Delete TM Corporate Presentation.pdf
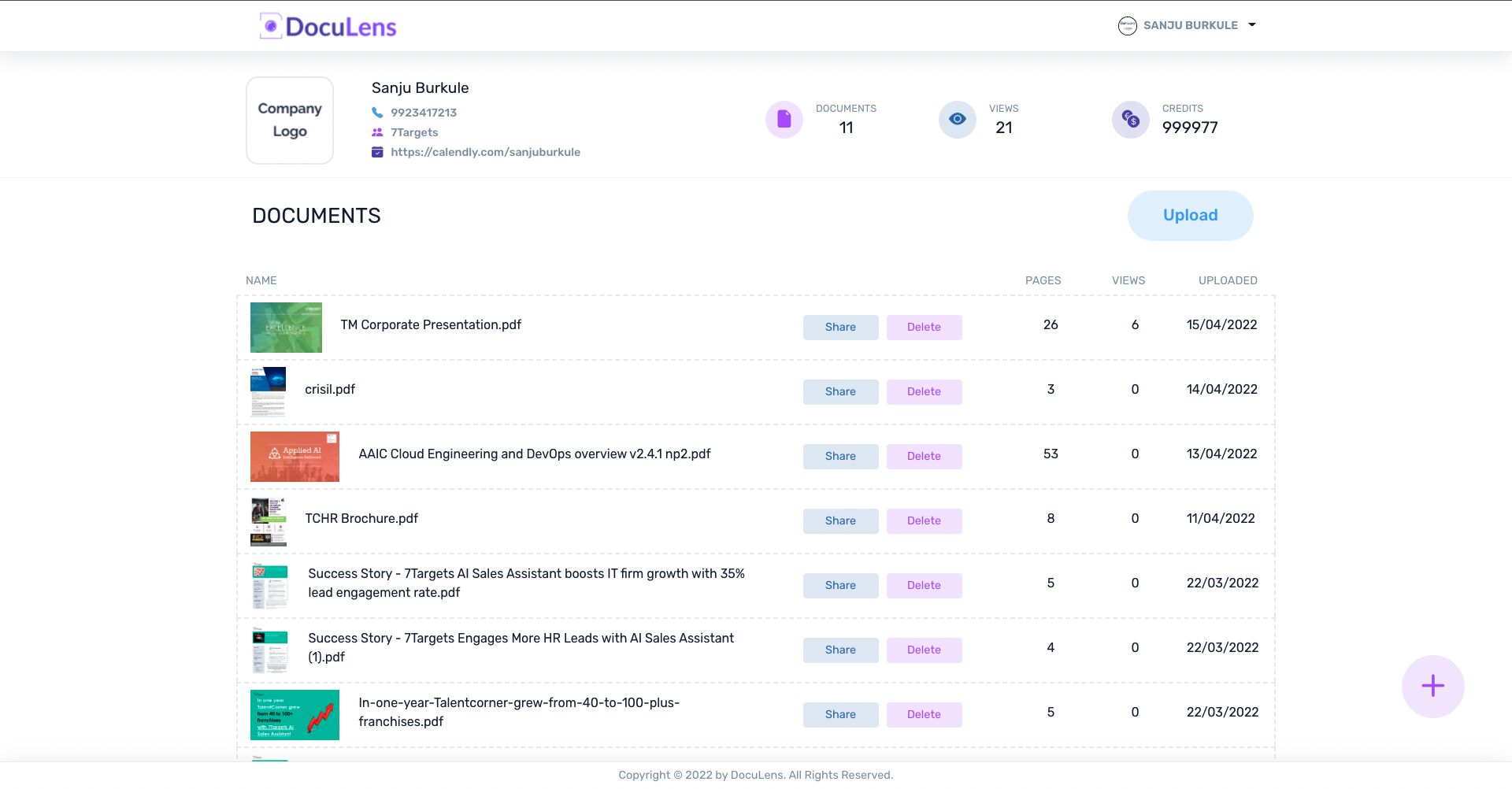Screen dimensions: 1512x789 [x=924, y=328]
